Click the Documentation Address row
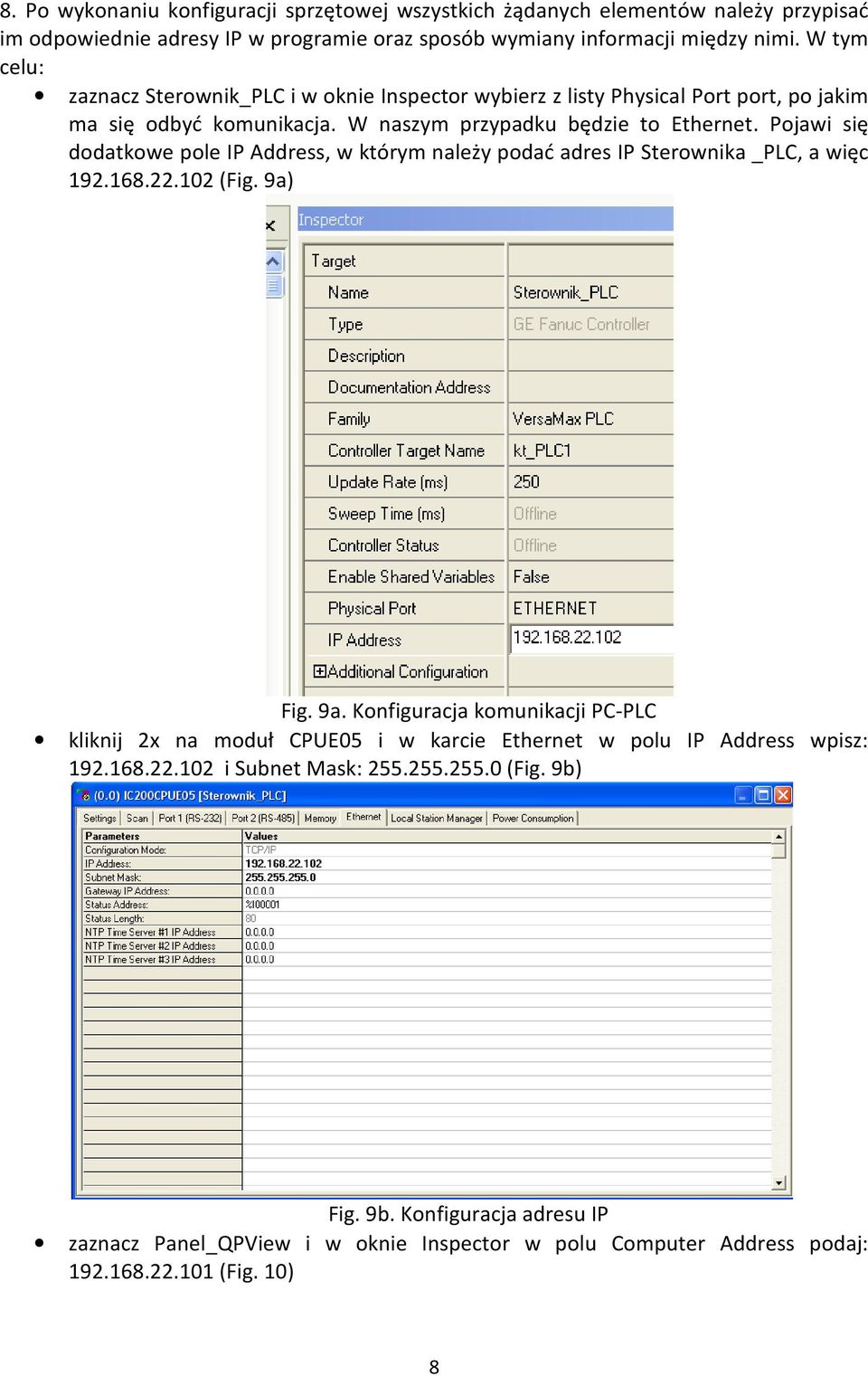 489,387
